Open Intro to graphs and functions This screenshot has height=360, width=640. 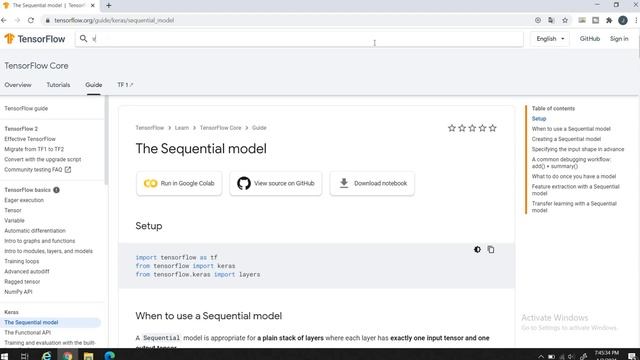pyautogui.click(x=40, y=241)
